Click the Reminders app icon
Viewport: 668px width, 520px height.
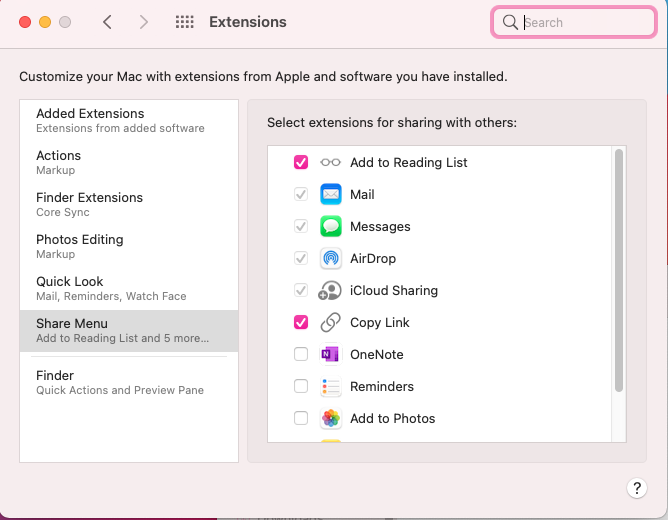point(331,386)
